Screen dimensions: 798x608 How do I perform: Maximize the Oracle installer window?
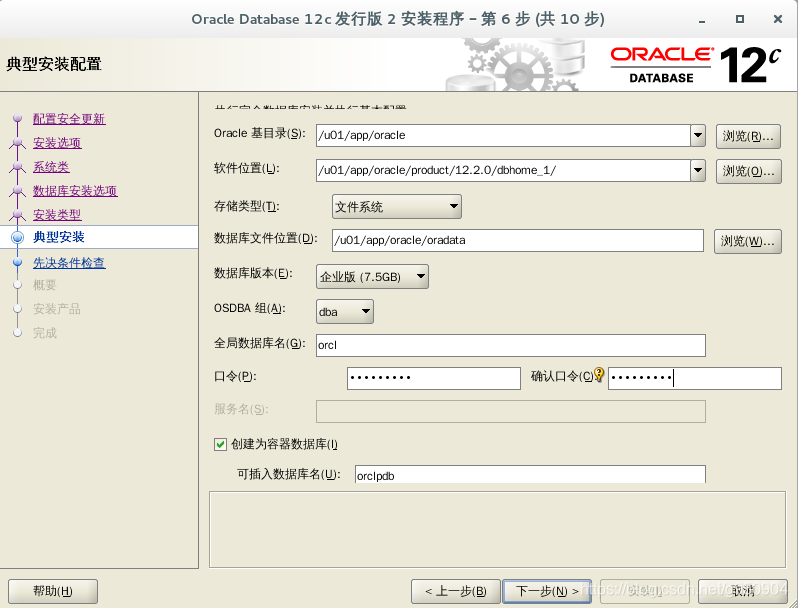click(740, 19)
